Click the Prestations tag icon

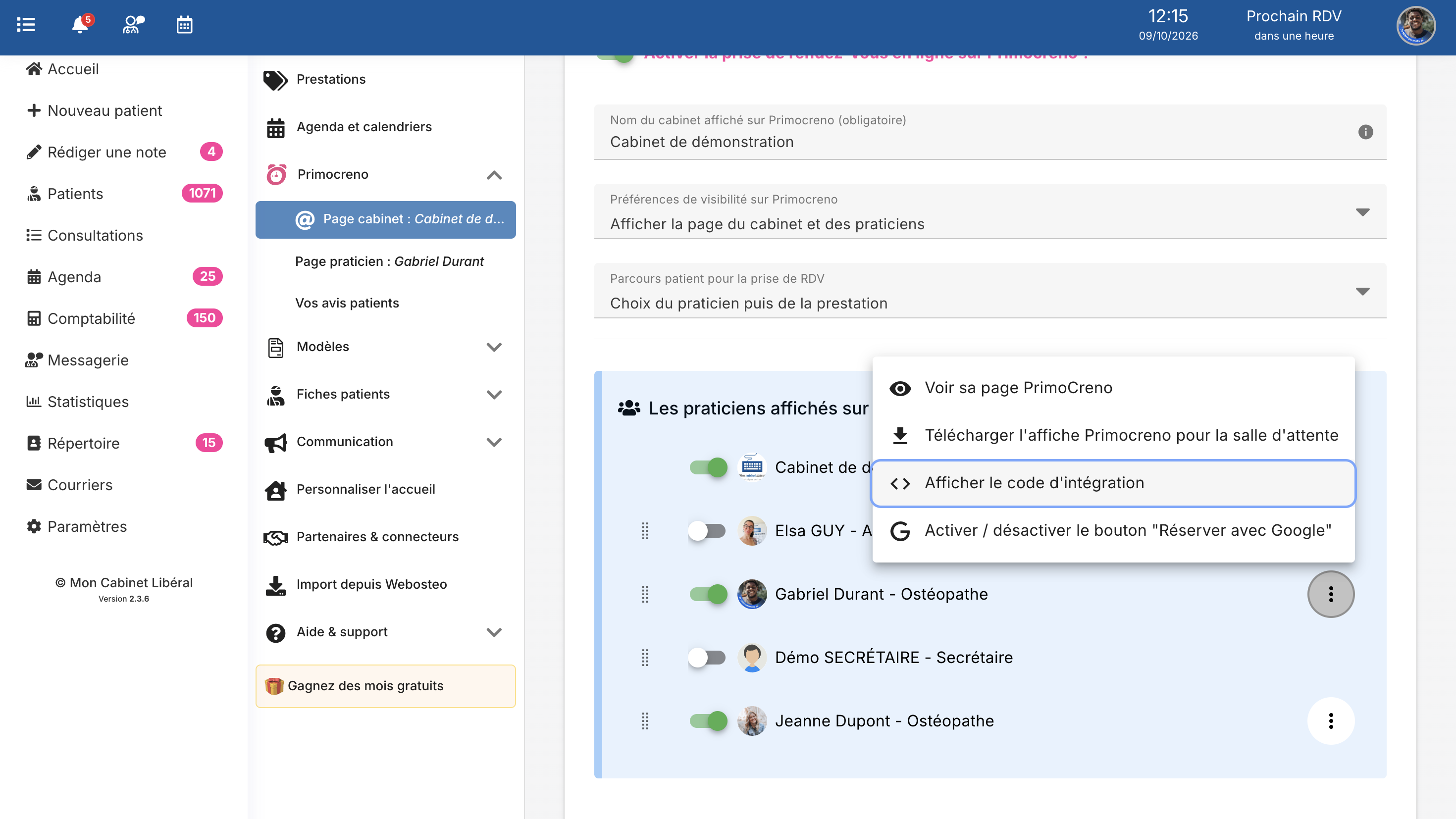pyautogui.click(x=275, y=80)
